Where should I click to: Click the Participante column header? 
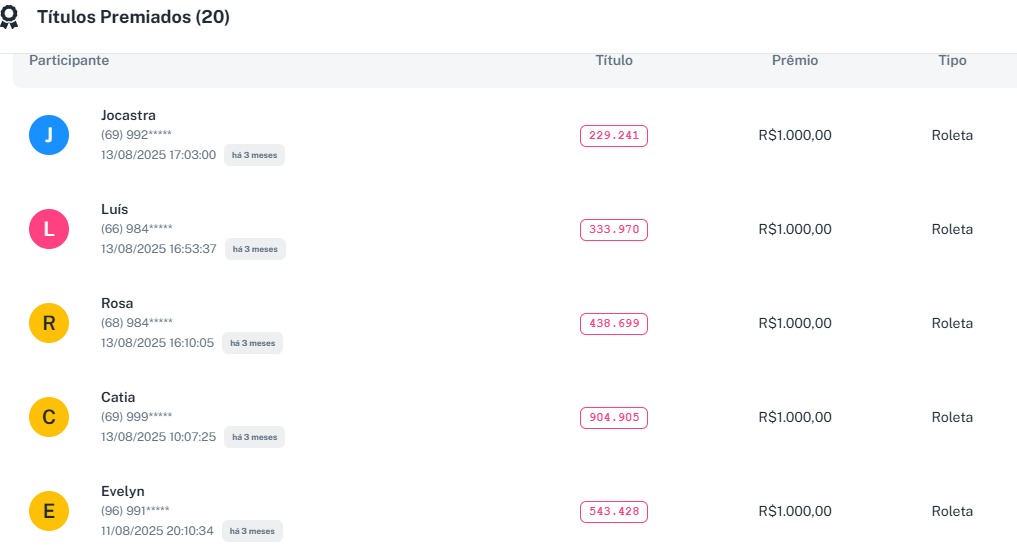69,61
